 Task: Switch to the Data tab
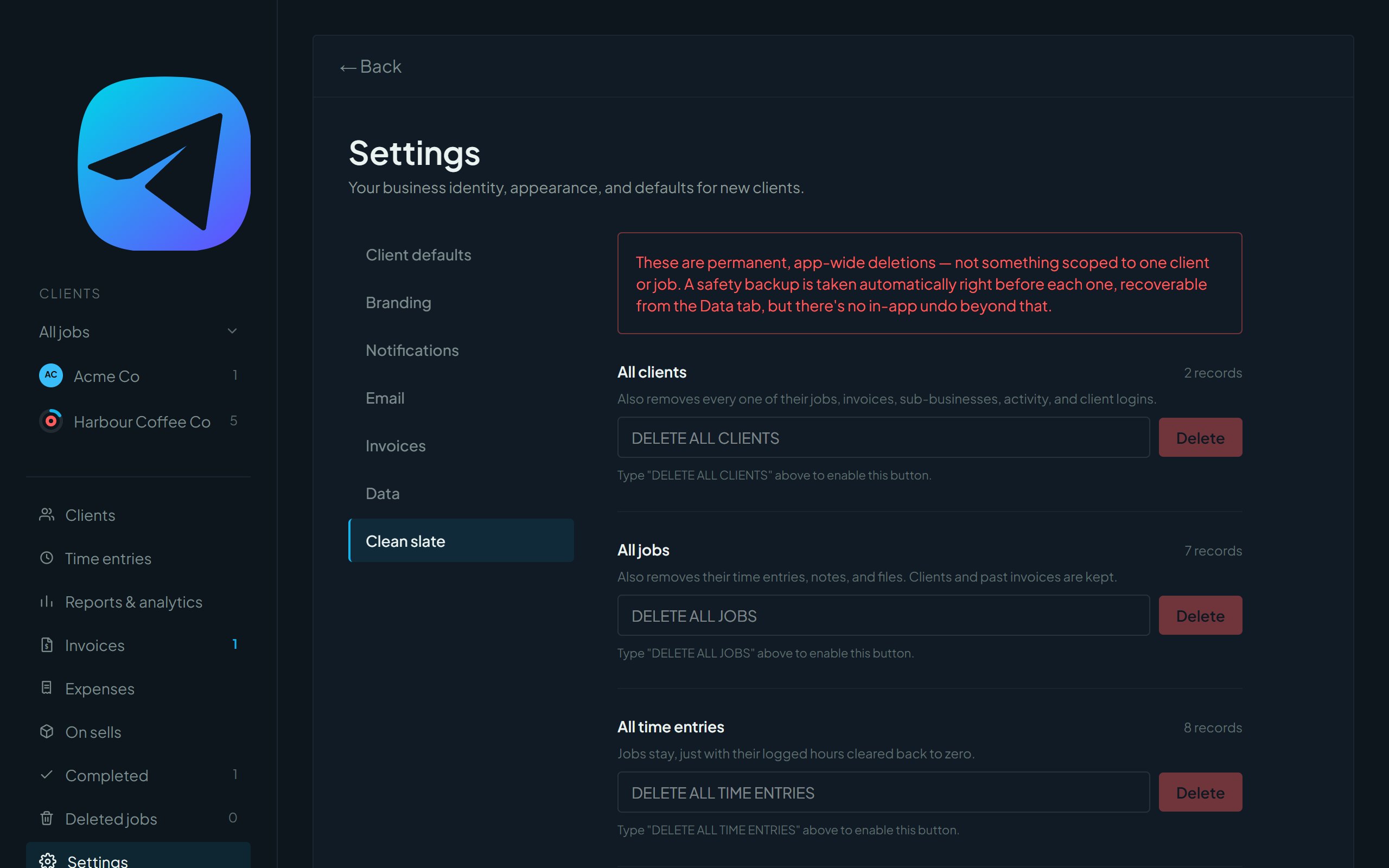461,493
